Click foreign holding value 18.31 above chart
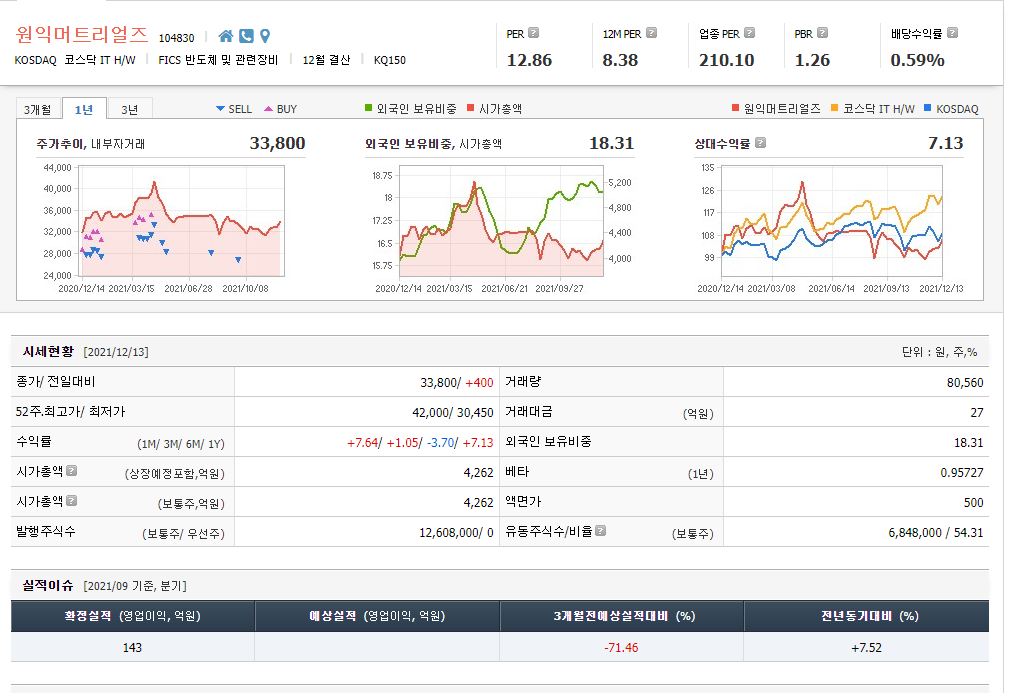This screenshot has height=693, width=1018. coord(611,143)
